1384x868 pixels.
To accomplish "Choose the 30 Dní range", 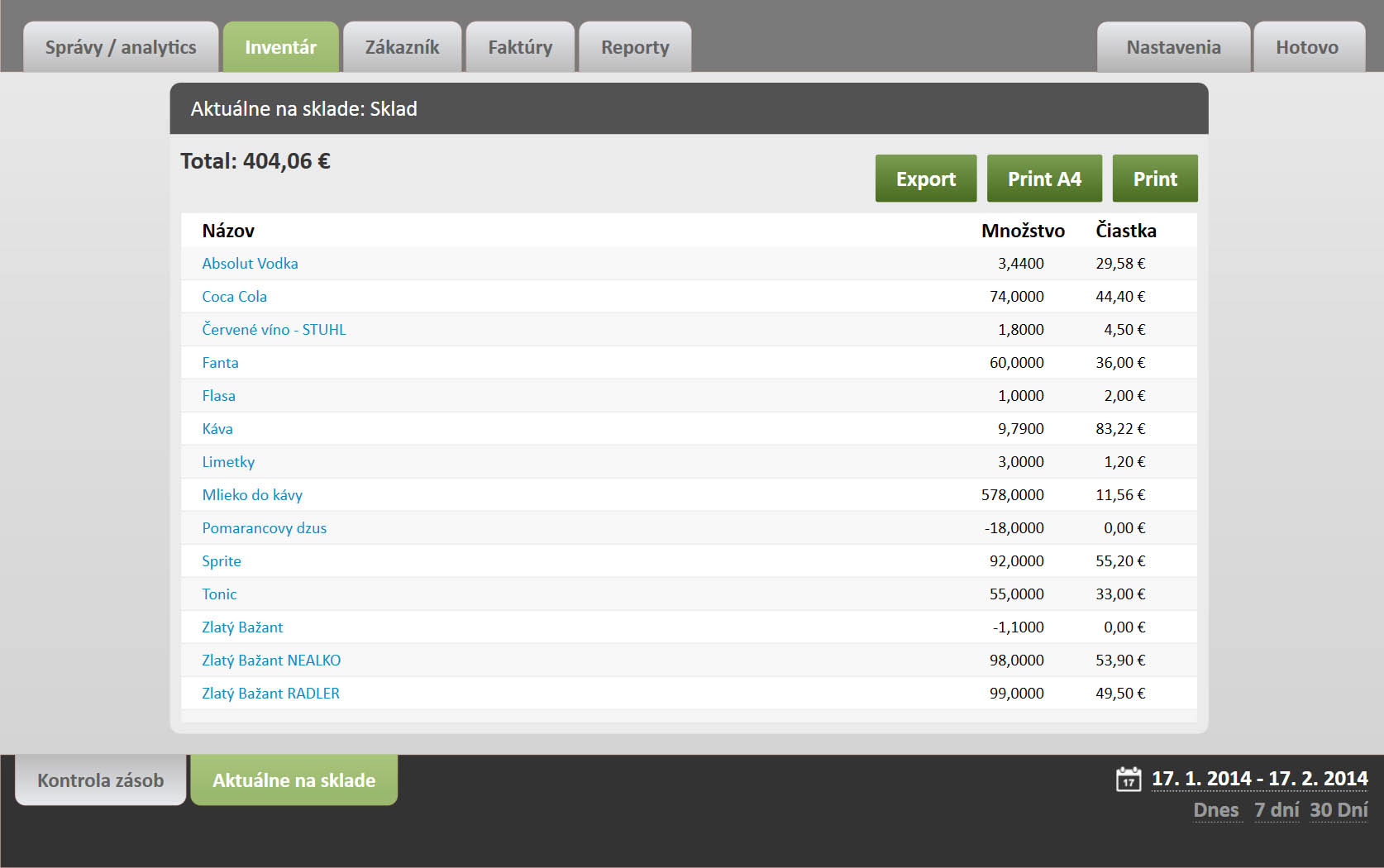I will (x=1339, y=810).
